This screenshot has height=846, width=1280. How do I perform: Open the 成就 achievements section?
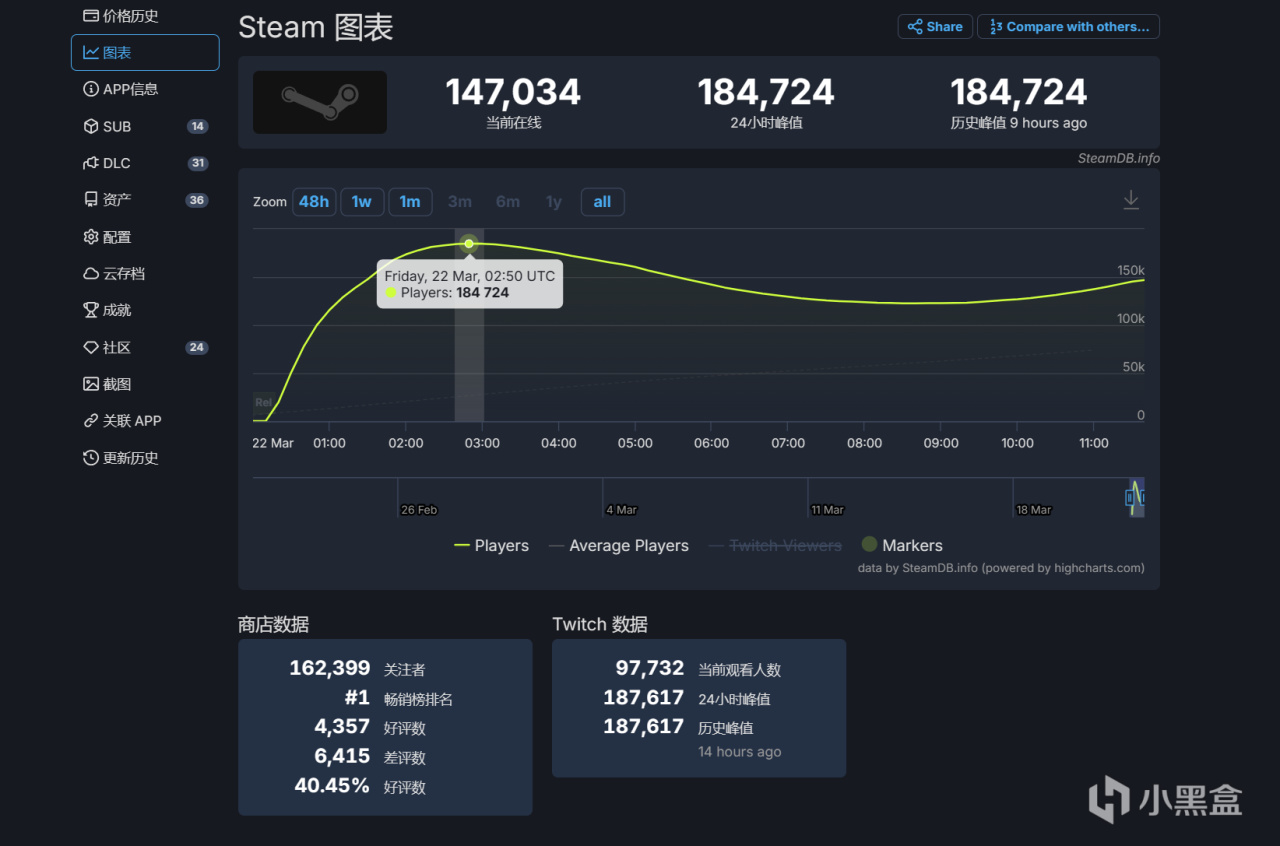(x=108, y=310)
